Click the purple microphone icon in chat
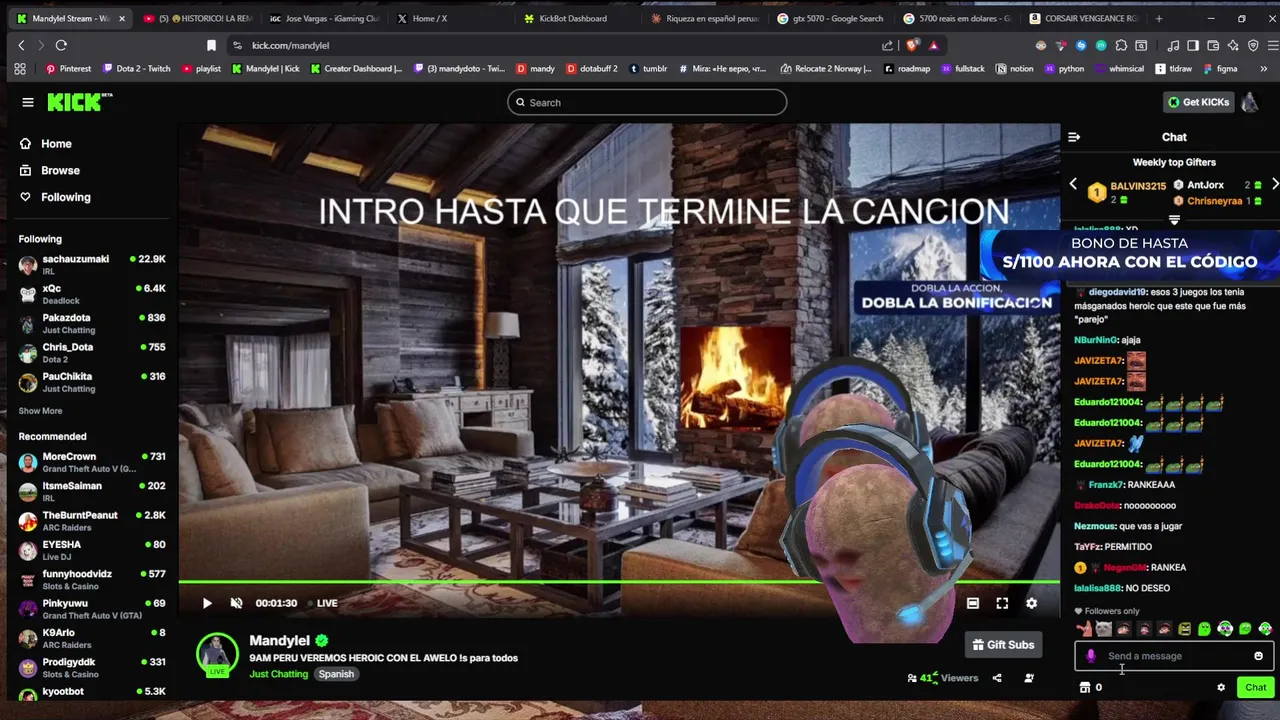 click(1091, 656)
